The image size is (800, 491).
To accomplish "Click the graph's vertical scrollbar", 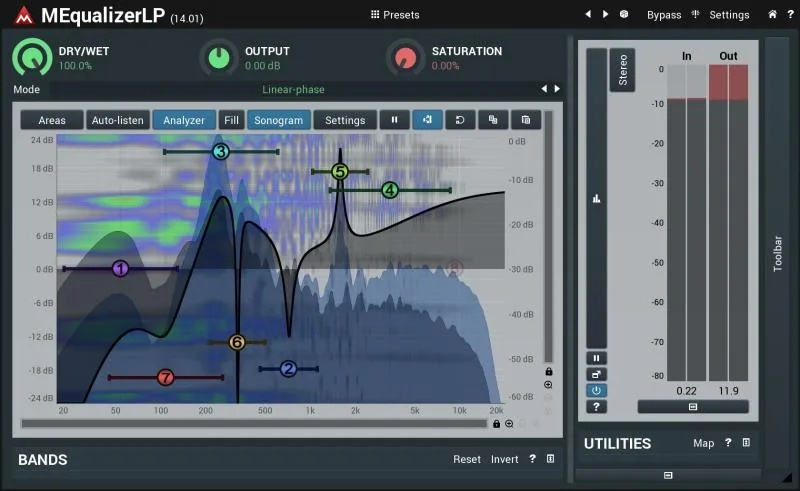I will pyautogui.click(x=549, y=237).
